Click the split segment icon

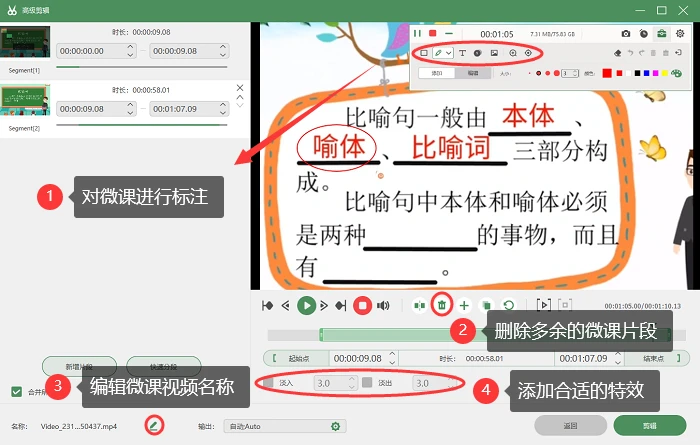[419, 305]
